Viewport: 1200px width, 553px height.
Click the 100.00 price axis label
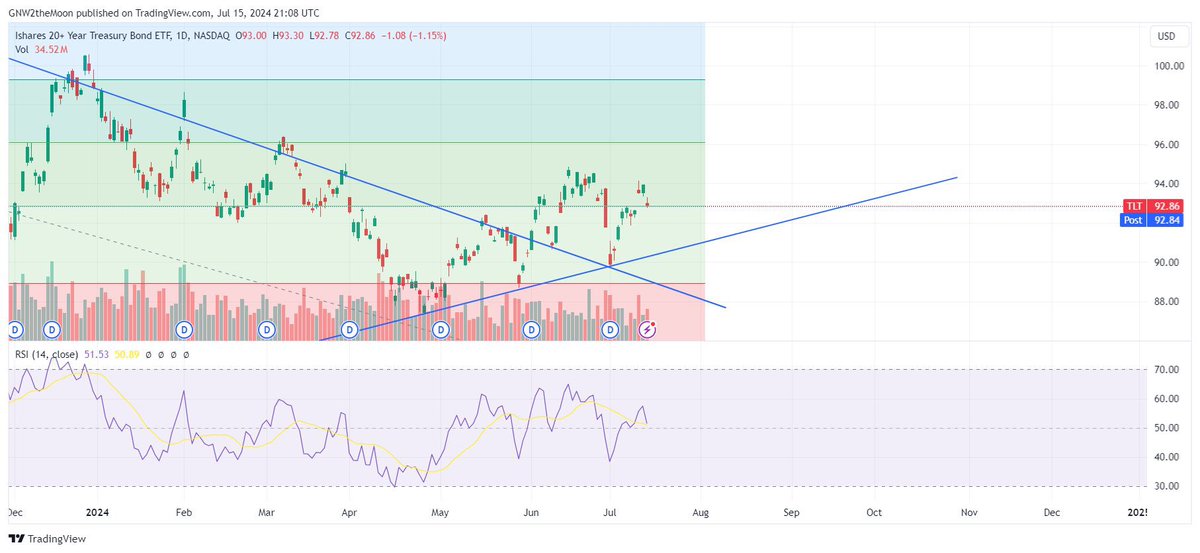[x=1170, y=67]
